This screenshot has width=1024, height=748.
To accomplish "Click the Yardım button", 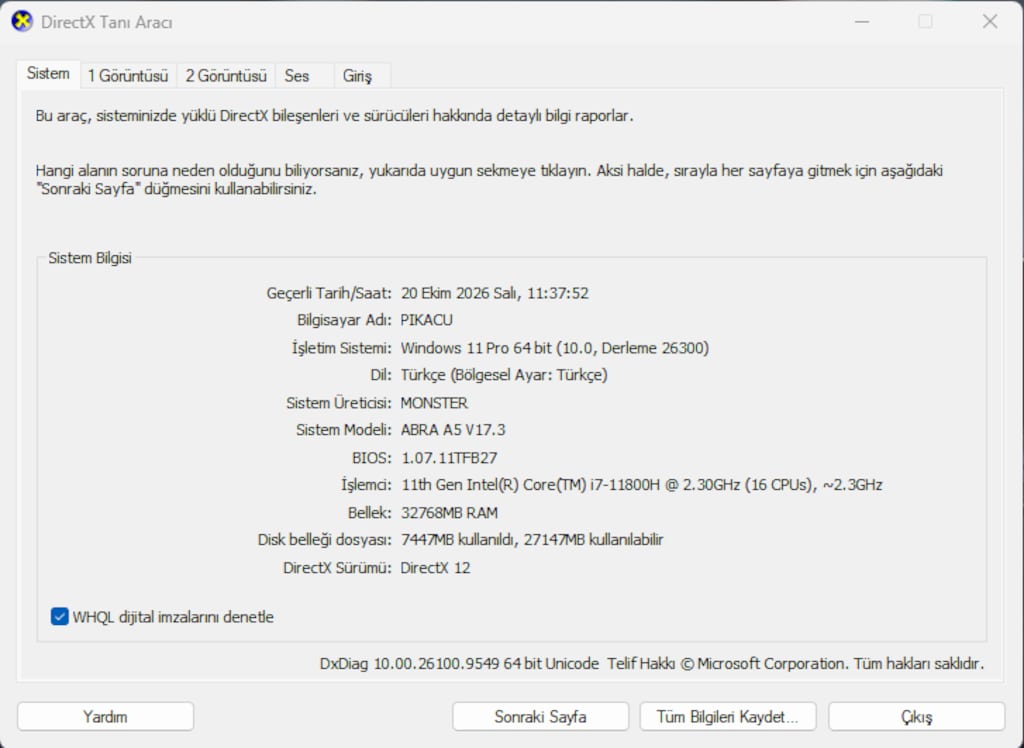I will coord(105,717).
